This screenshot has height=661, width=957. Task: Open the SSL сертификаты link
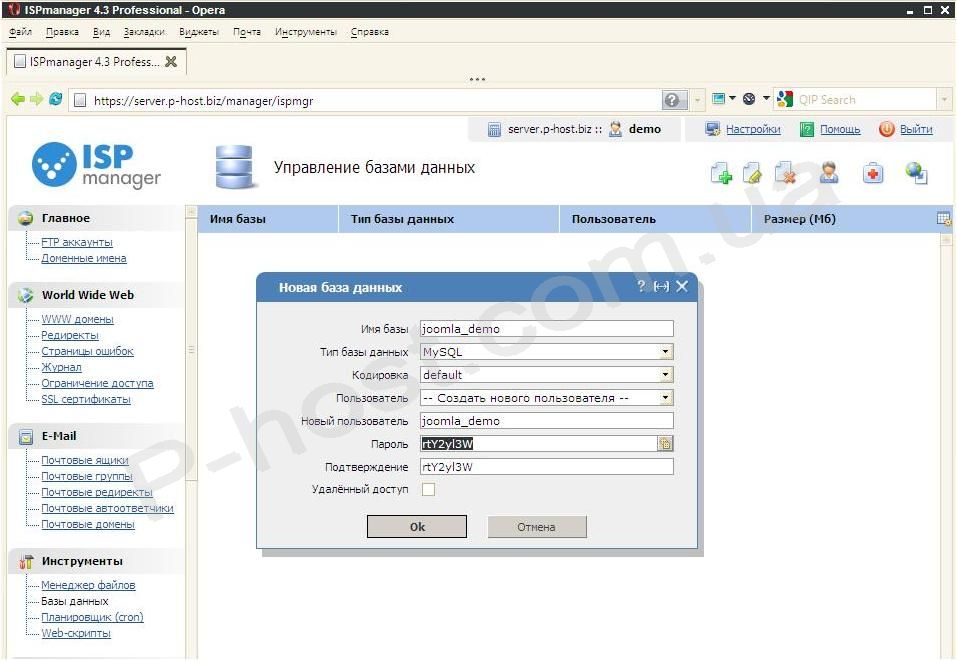pos(86,399)
